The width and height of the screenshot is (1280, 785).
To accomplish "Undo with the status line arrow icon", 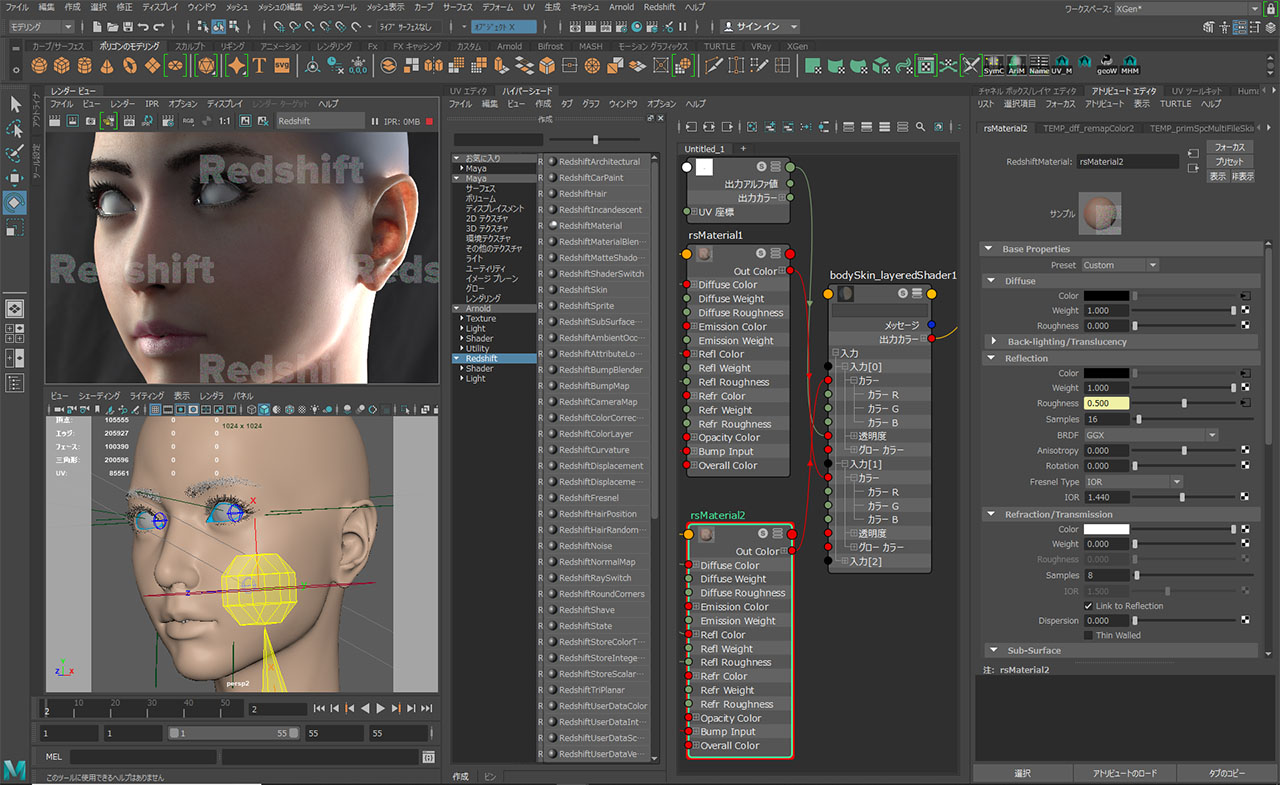I will 143,27.
